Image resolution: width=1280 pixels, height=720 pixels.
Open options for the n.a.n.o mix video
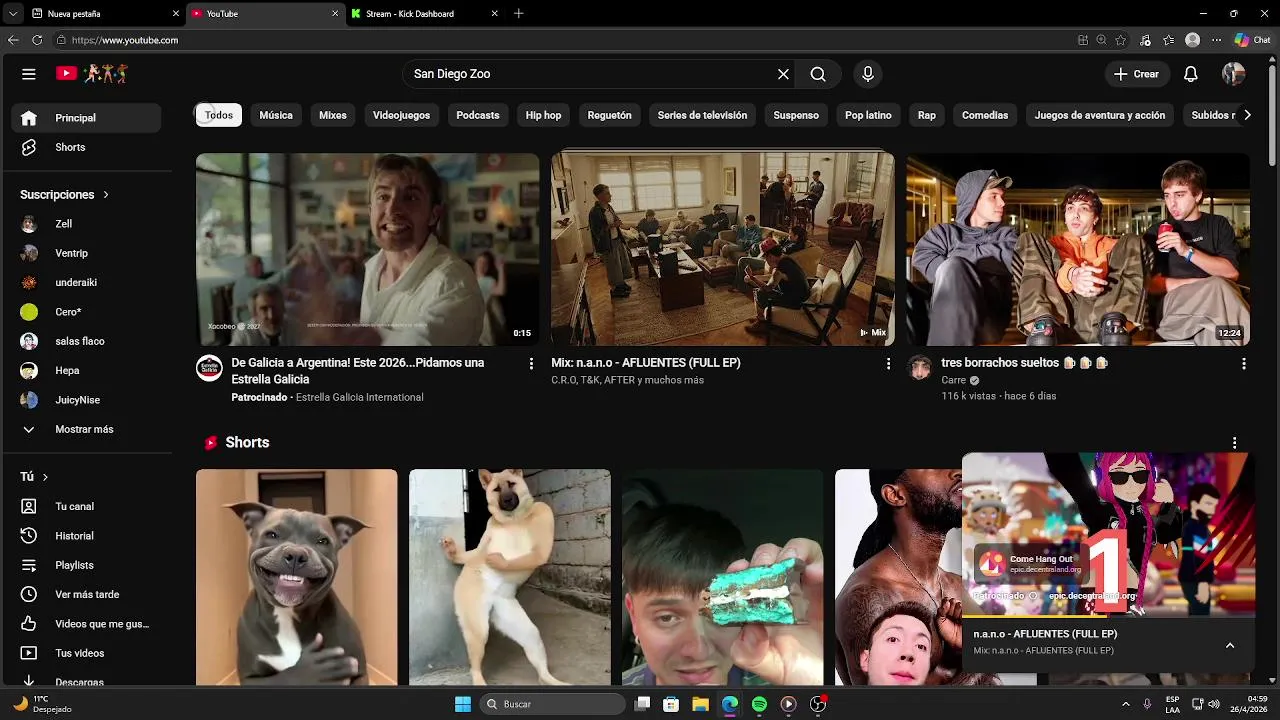click(888, 364)
